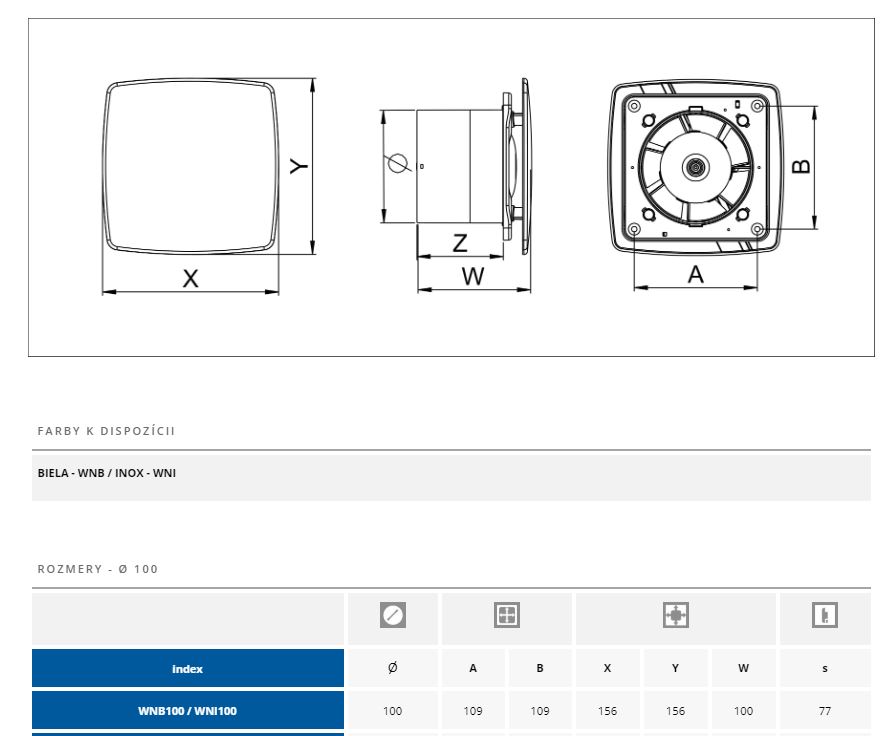Click the FARBY K DISPOZÍCII heading
Image resolution: width=883 pixels, height=736 pixels.
(x=106, y=431)
